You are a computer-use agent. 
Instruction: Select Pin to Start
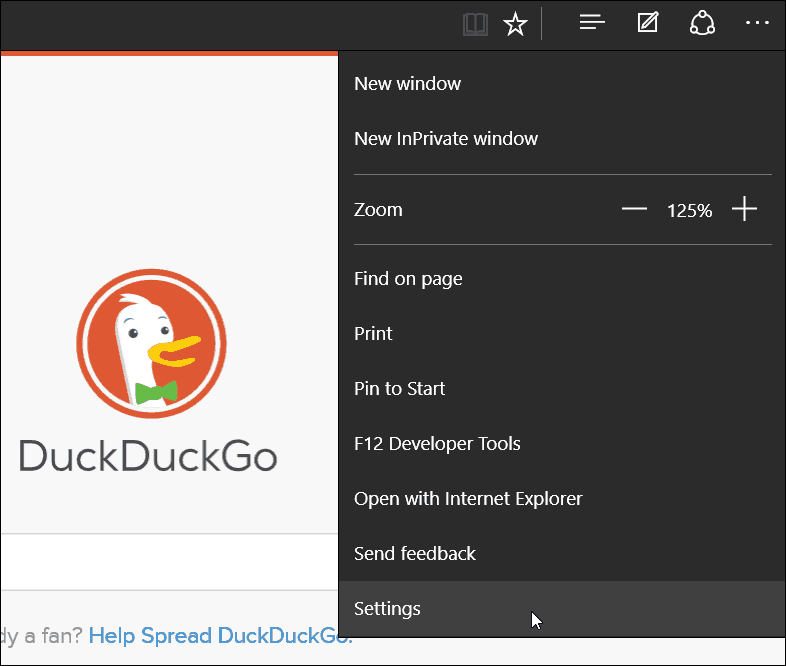coord(562,389)
